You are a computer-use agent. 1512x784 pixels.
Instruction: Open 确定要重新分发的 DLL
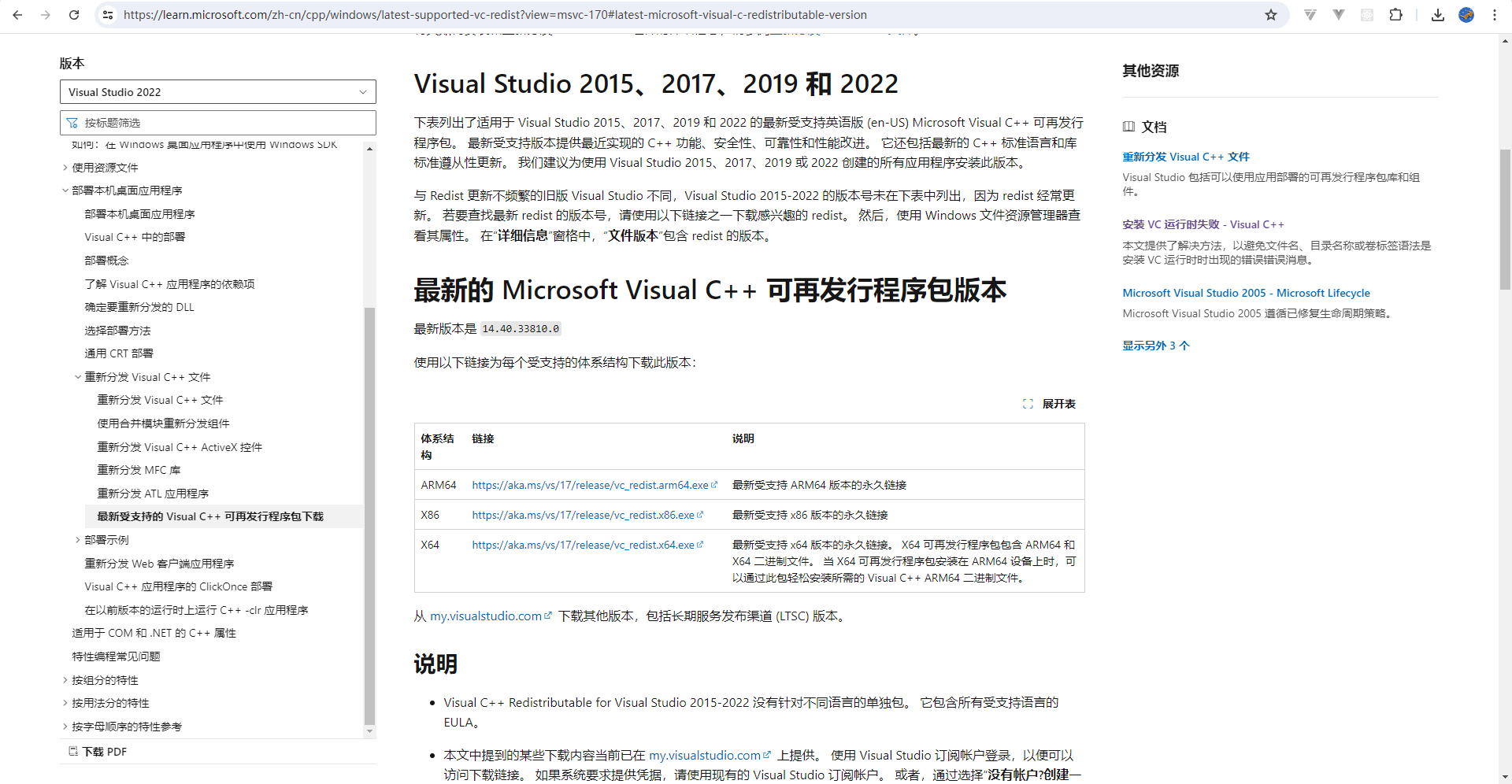[x=139, y=307]
